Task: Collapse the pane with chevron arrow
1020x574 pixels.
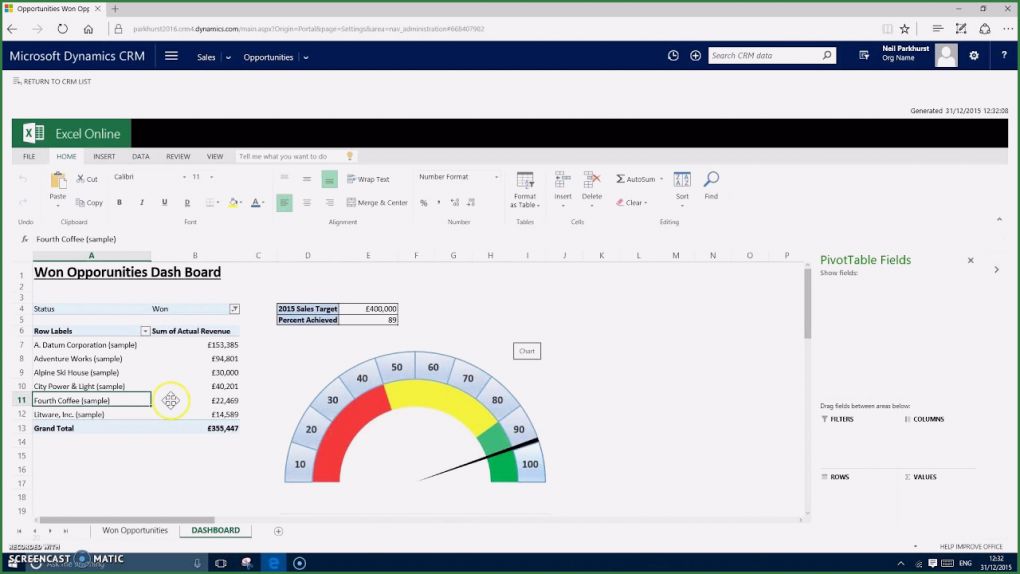Action: (997, 269)
